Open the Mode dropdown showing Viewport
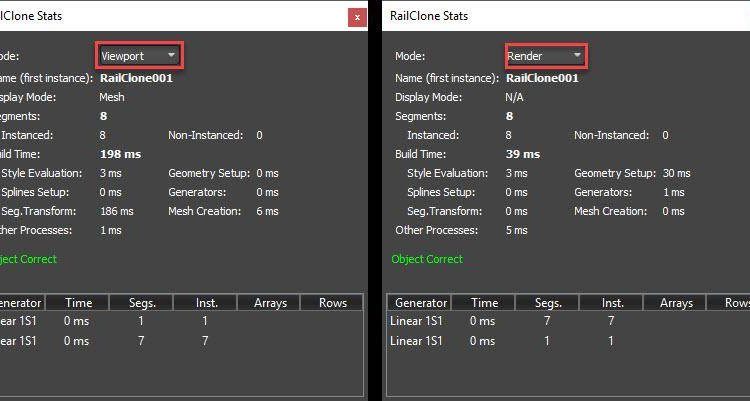Screen dimensions: 750x401 click(140, 55)
